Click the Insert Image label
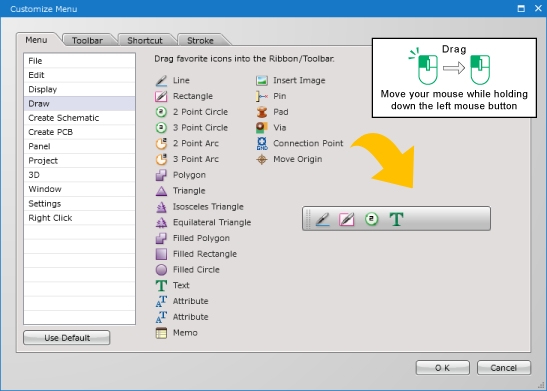Image resolution: width=547 pixels, height=391 pixels. (299, 81)
